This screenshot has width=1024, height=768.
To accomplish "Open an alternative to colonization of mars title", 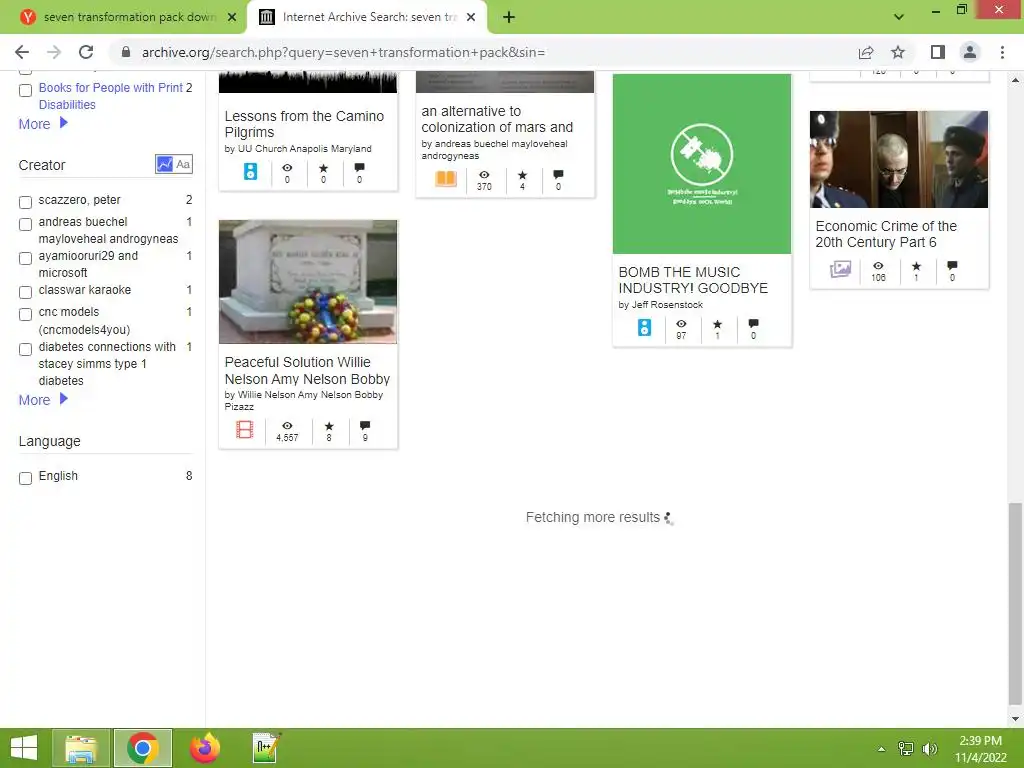I will (497, 119).
